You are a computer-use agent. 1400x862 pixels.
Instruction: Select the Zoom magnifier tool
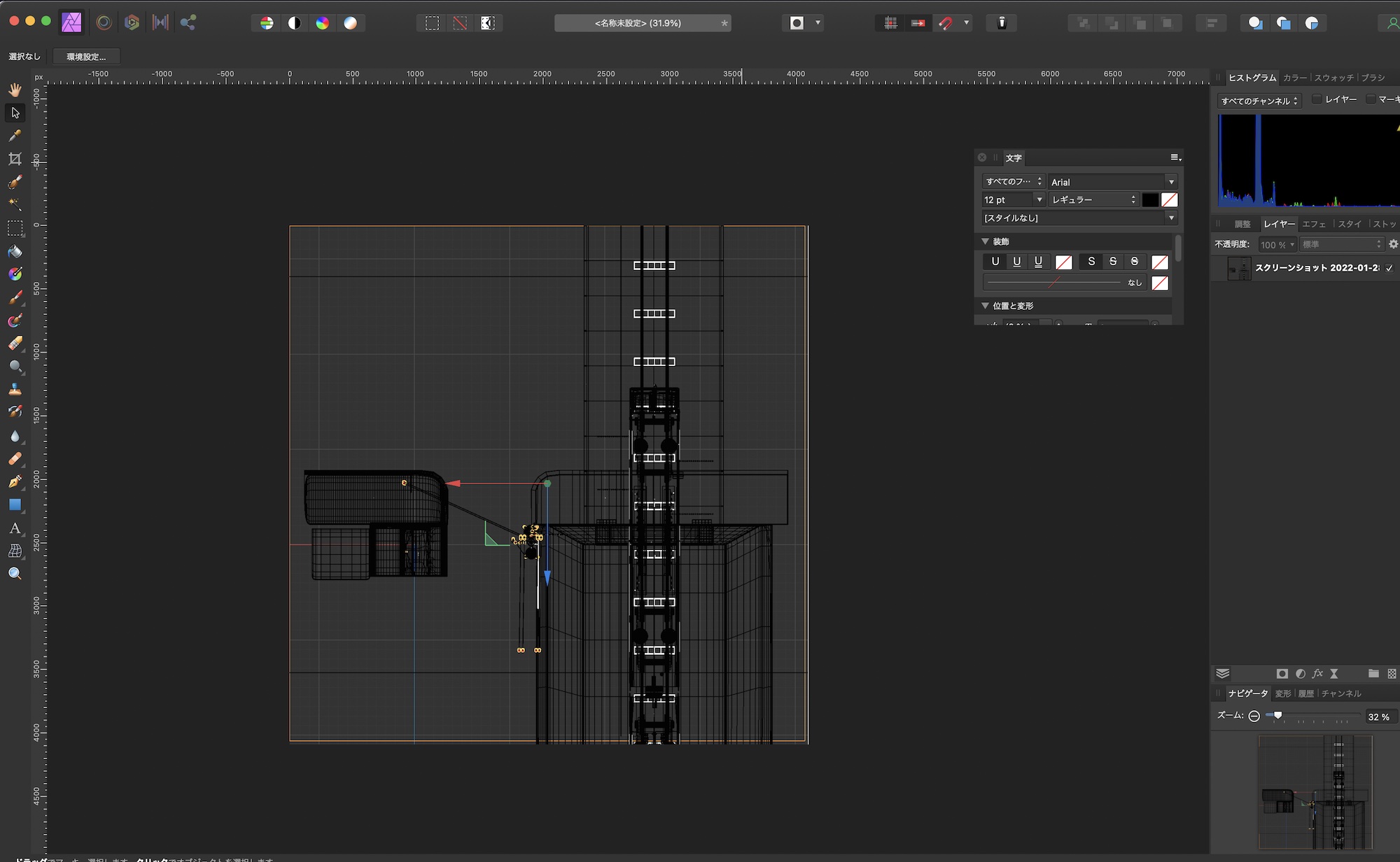15,574
